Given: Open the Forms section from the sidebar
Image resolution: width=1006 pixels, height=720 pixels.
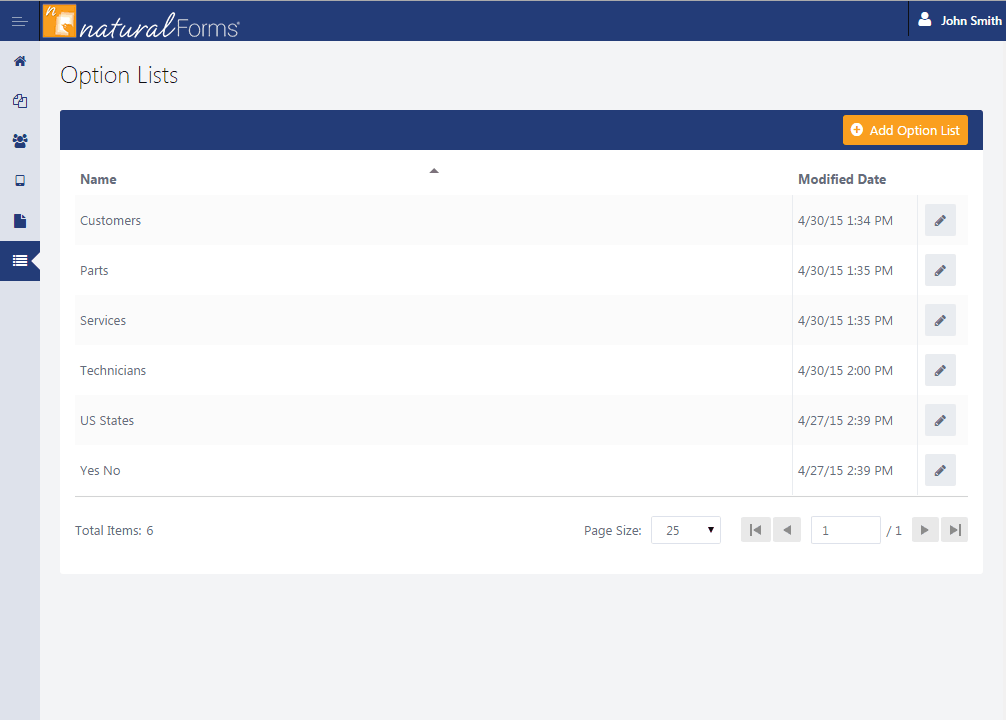Looking at the screenshot, I should tap(20, 101).
